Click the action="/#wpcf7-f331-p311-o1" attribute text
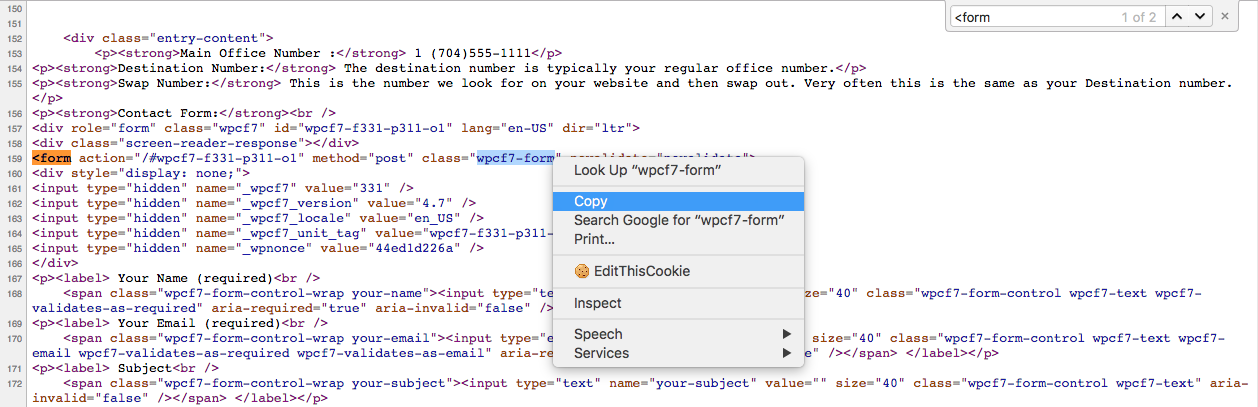 (x=192, y=158)
